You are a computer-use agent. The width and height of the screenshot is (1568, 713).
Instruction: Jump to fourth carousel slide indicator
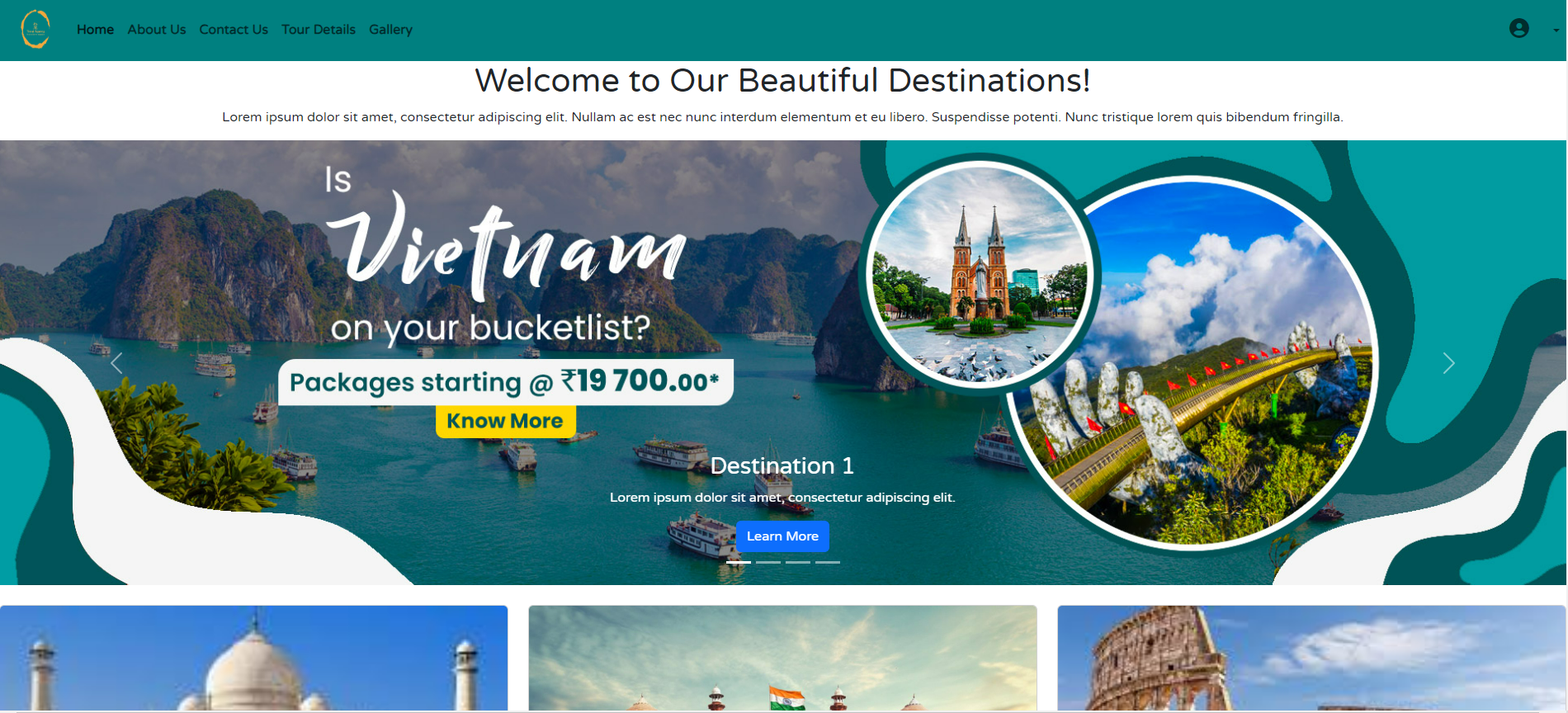pos(828,562)
